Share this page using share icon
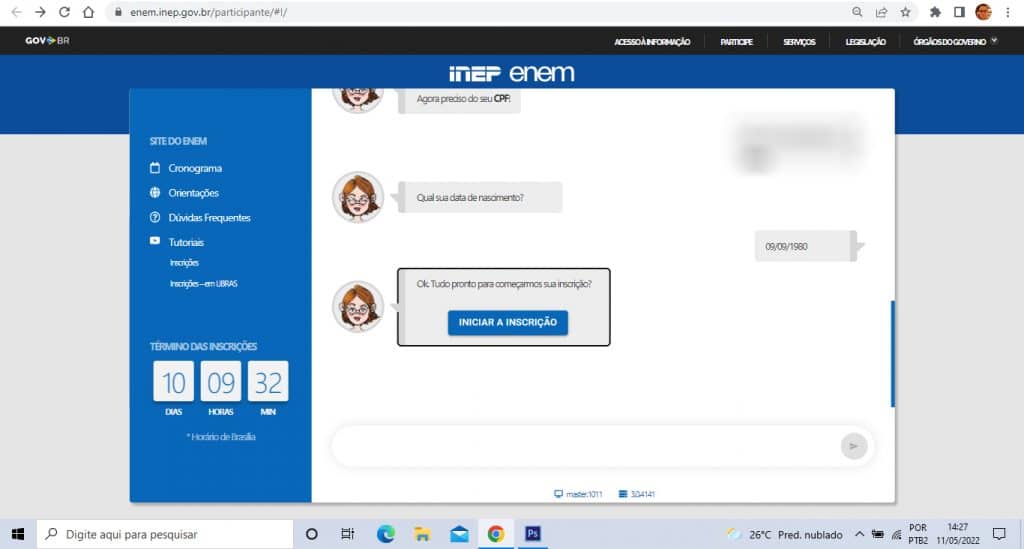The image size is (1024, 549). coord(882,12)
